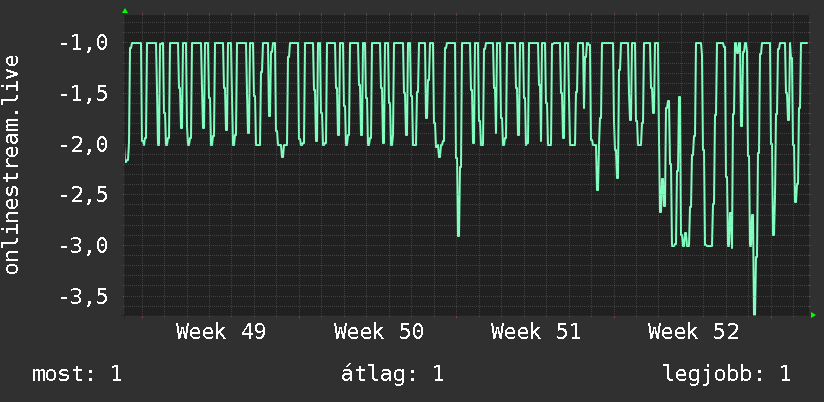
Task: Click the Week 50 axis label
Action: pos(378,332)
